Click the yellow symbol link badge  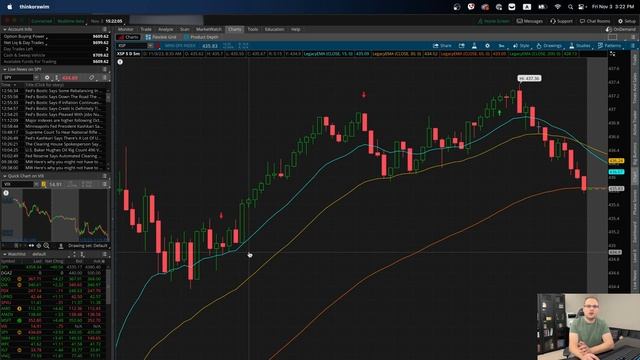[44, 184]
